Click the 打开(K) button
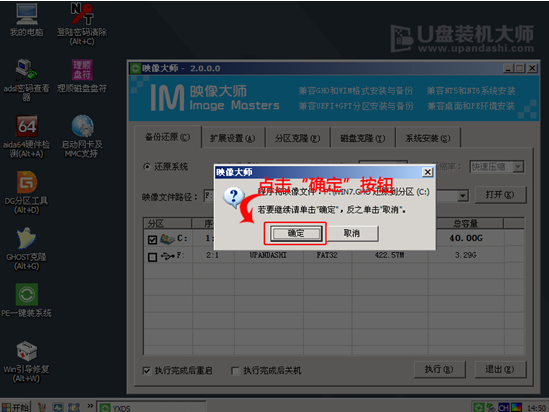This screenshot has height=412, width=549. click(500, 195)
